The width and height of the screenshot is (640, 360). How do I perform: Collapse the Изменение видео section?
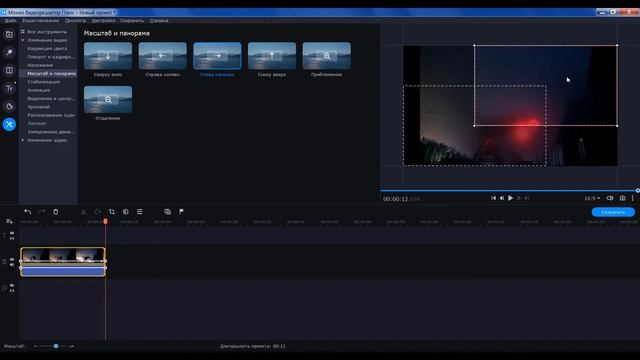pyautogui.click(x=22, y=40)
